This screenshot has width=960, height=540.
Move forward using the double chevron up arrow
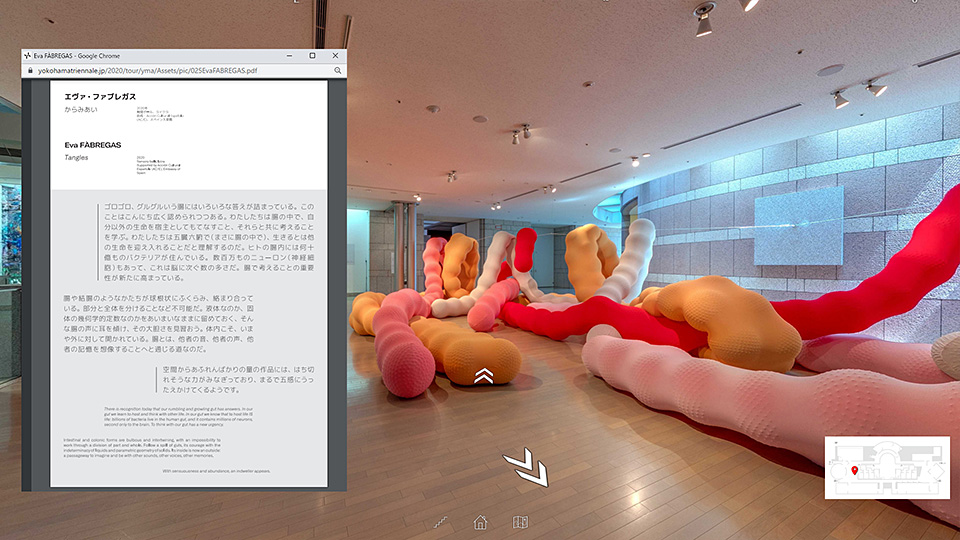point(484,375)
